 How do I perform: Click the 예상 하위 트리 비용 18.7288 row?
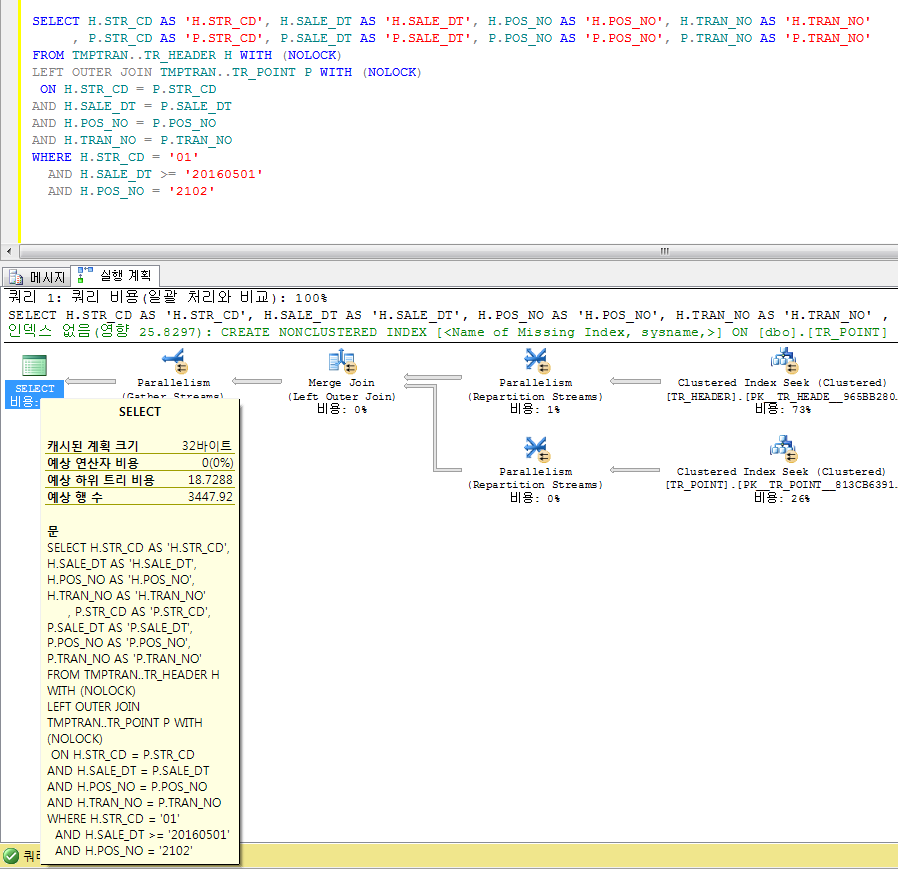coord(140,480)
